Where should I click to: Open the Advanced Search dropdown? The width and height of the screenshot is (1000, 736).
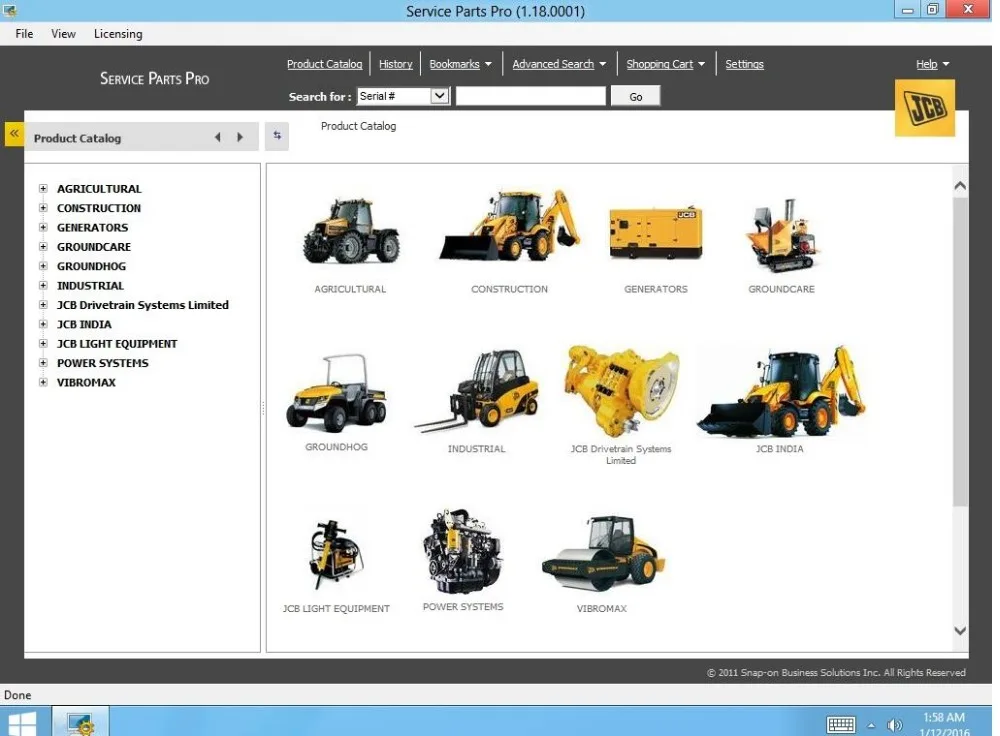click(x=559, y=64)
